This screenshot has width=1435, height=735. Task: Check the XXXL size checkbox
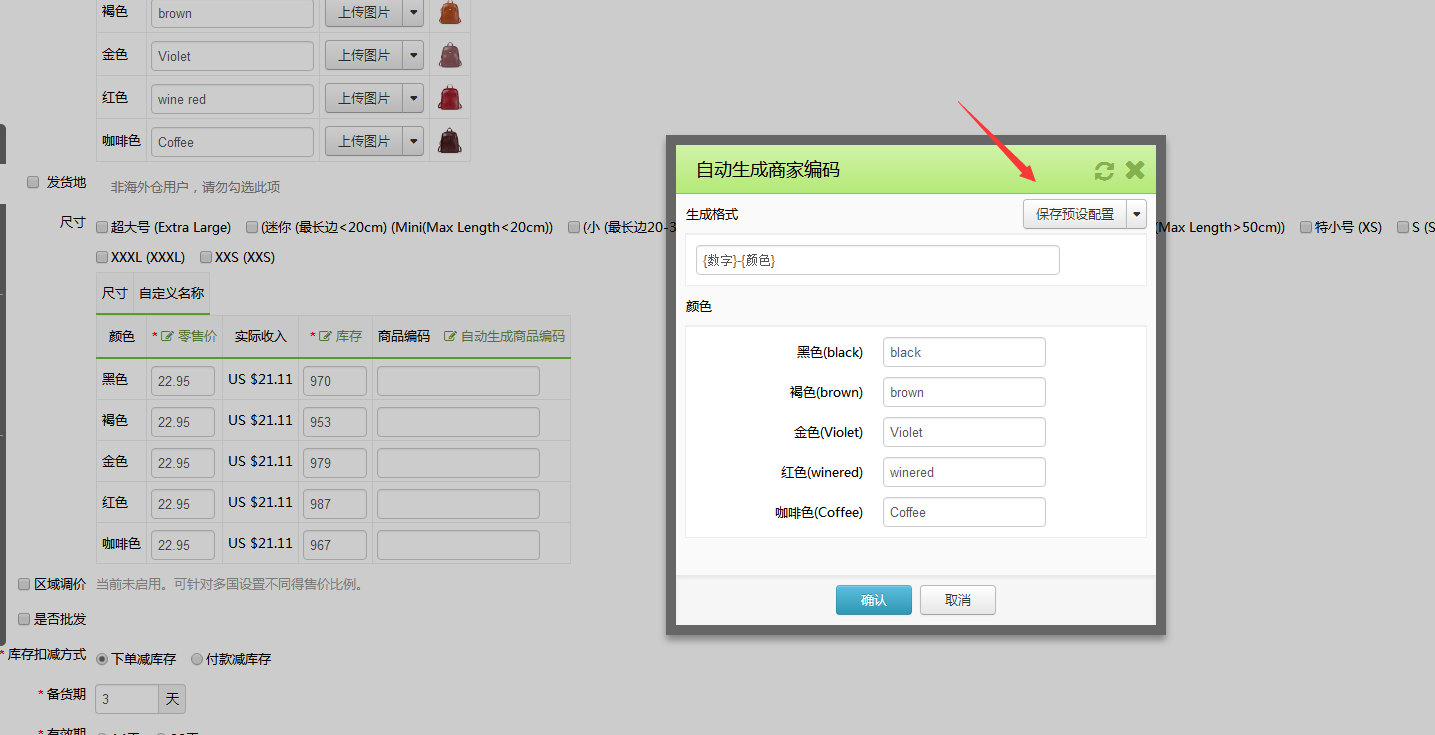pos(102,257)
